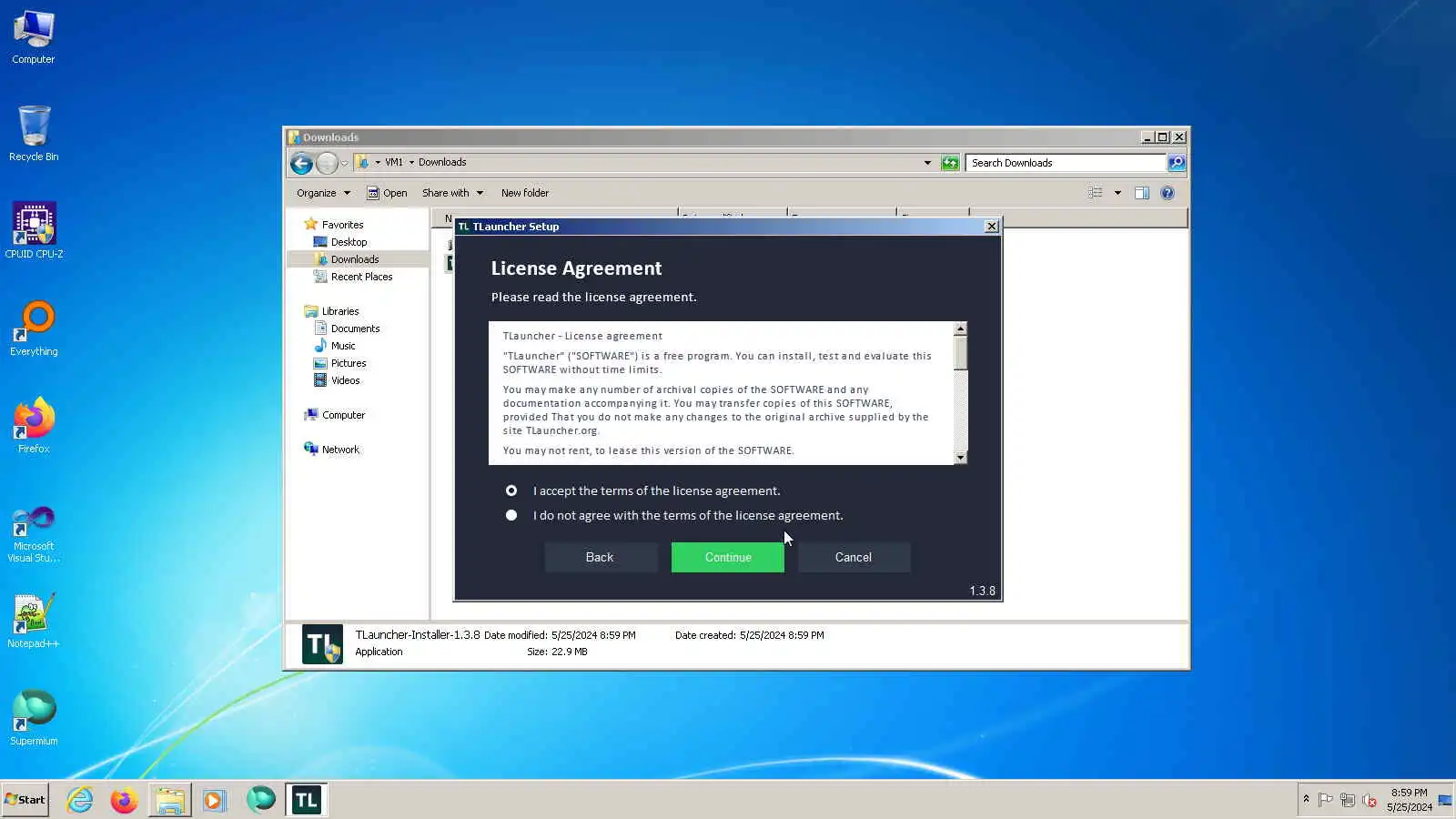Click the license agreement scrollbar thumb
Screen dimensions: 1456x819
[x=960, y=353]
